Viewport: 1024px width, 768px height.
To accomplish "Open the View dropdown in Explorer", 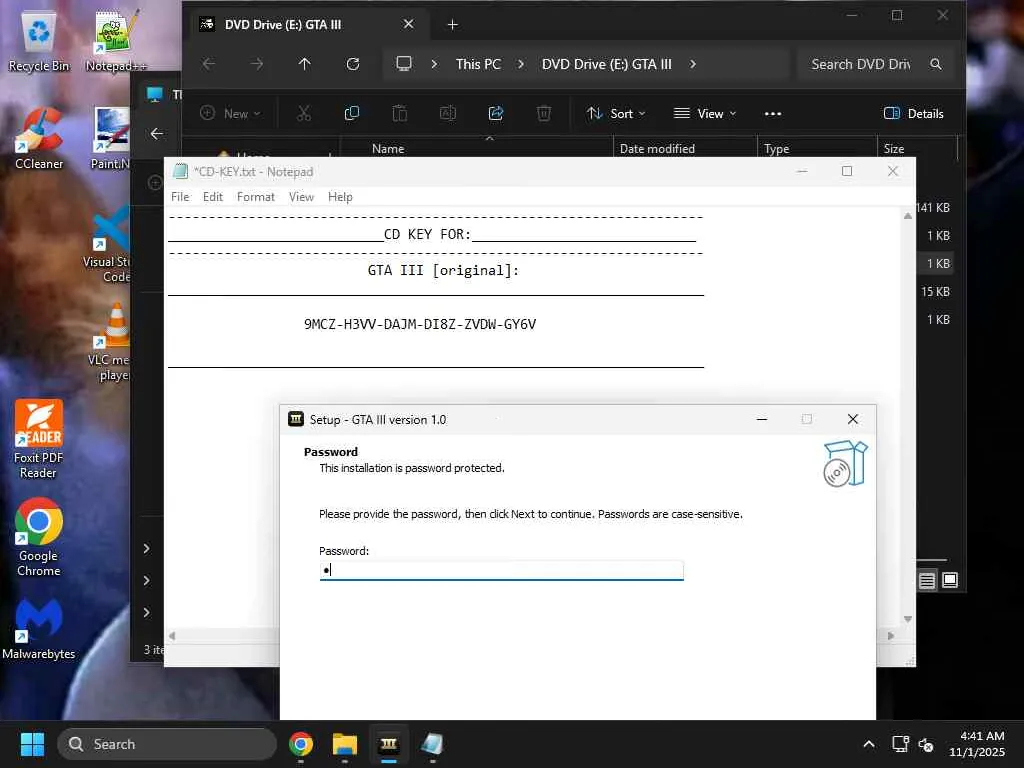I will point(705,114).
